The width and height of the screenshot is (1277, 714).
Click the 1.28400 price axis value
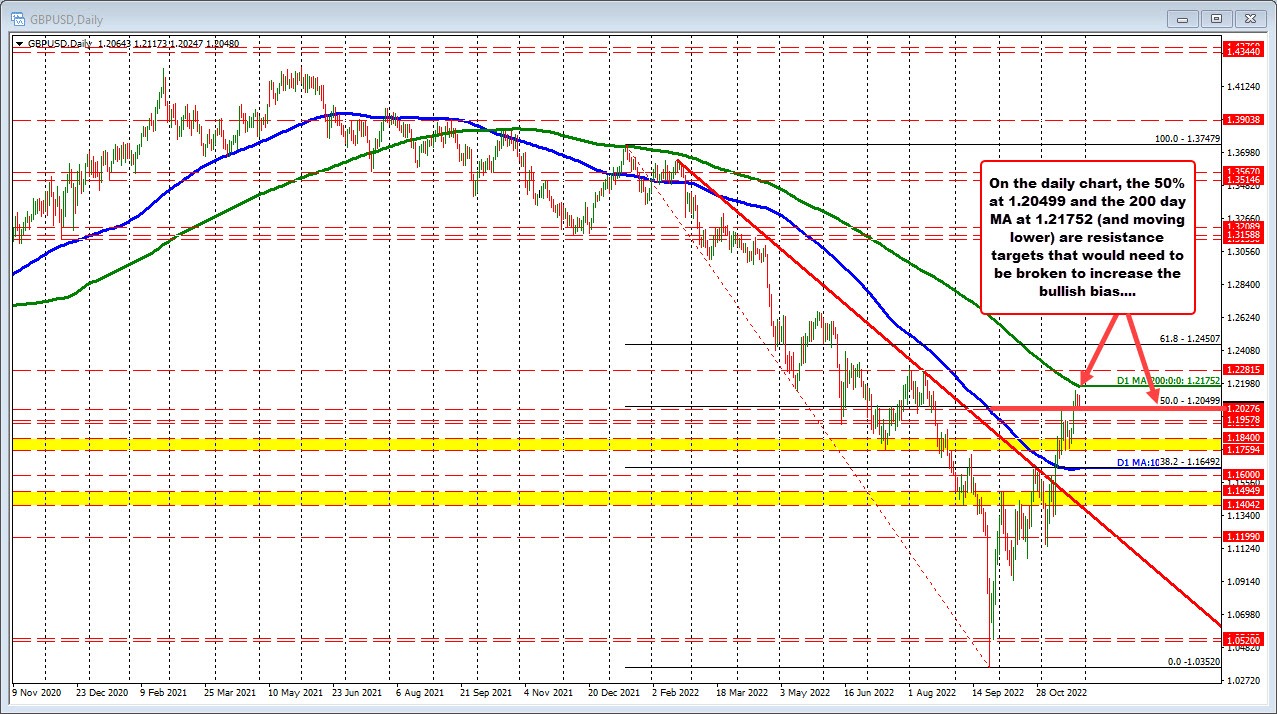(1243, 284)
